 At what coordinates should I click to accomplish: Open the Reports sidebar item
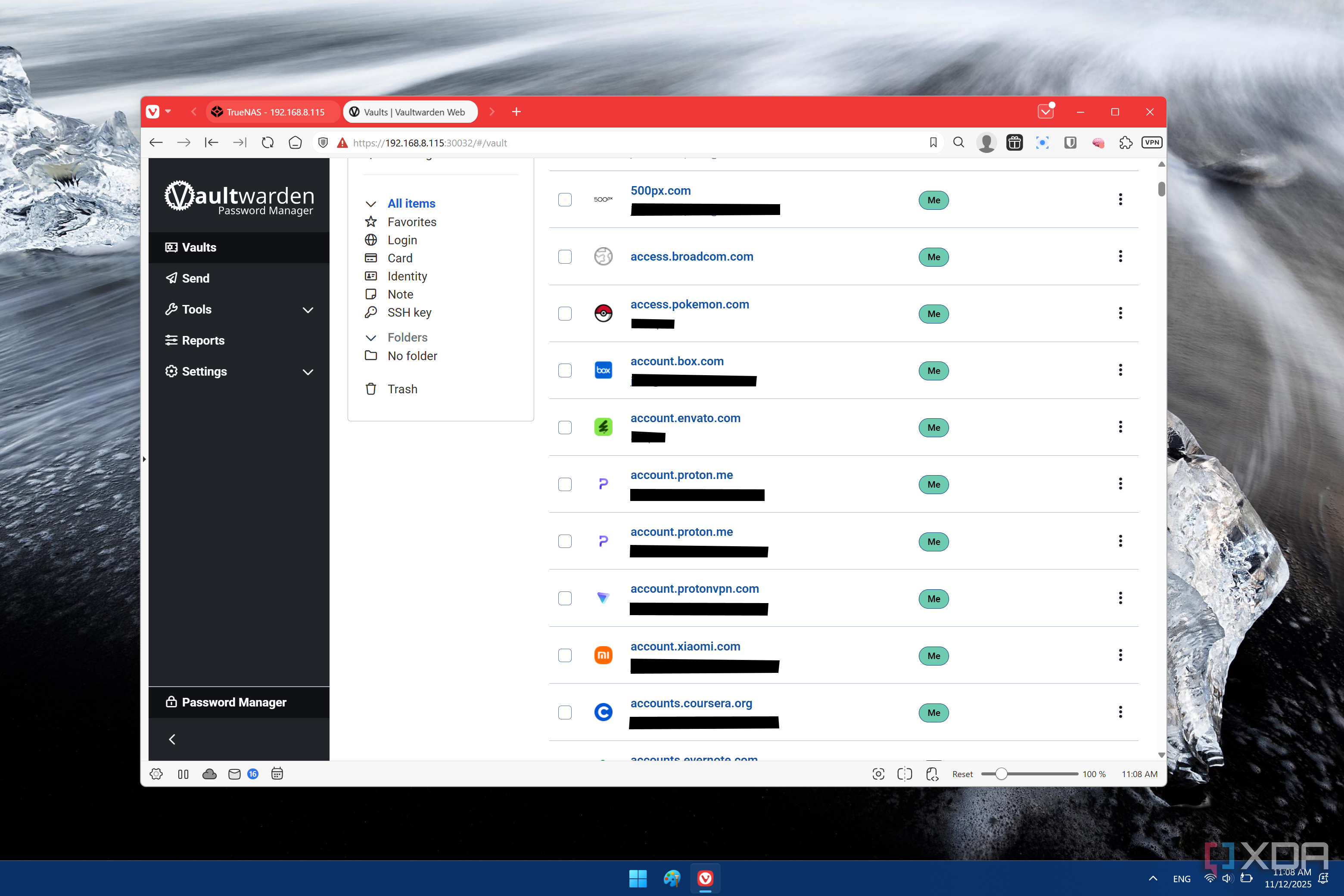pyautogui.click(x=239, y=341)
